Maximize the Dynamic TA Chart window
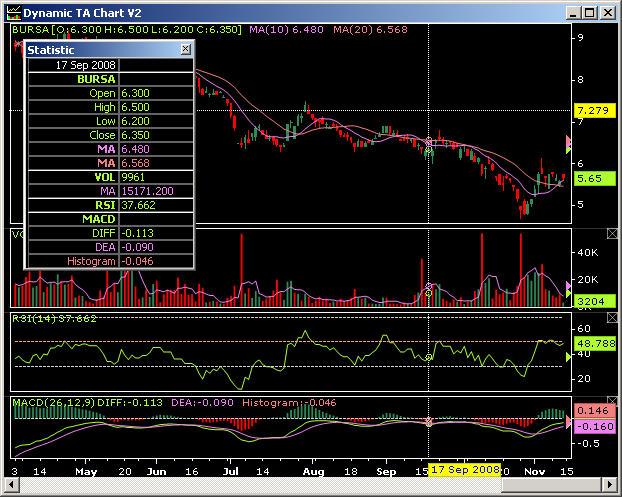The height and width of the screenshot is (497, 622). (590, 13)
